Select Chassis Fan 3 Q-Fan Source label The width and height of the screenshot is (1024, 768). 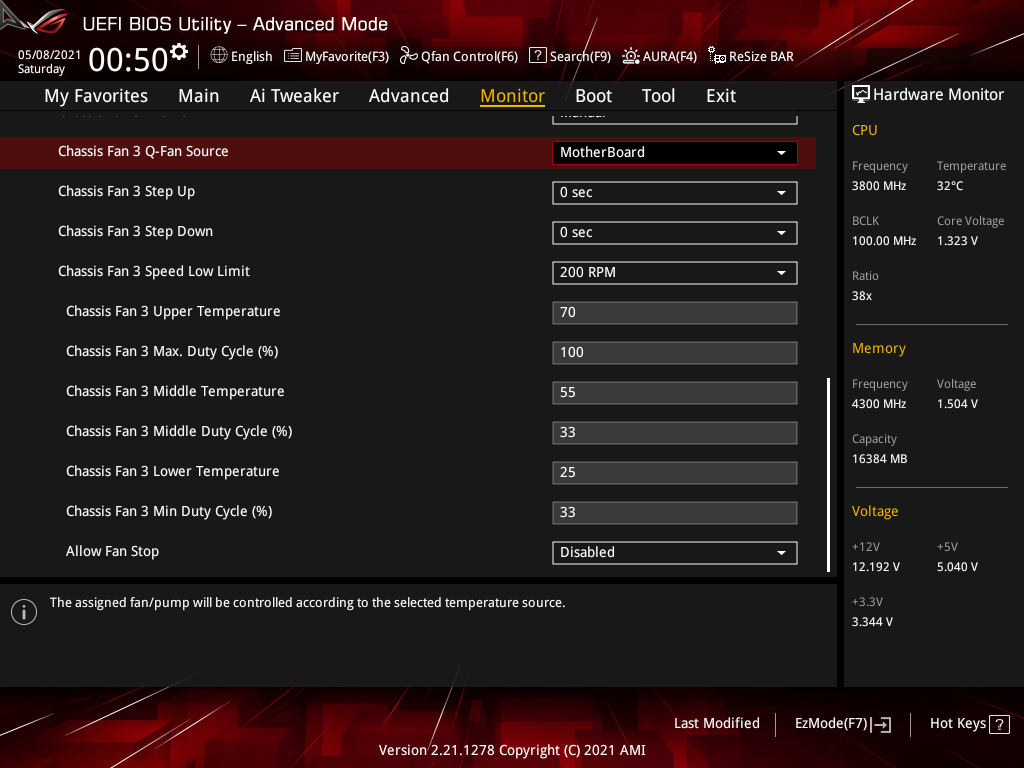point(143,152)
